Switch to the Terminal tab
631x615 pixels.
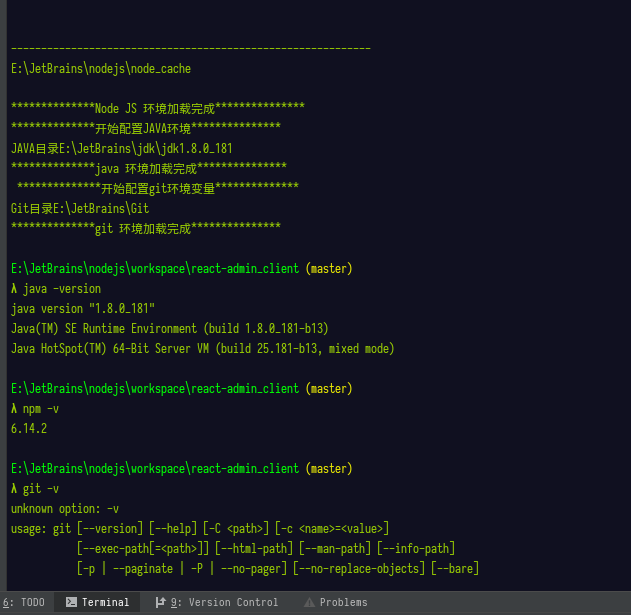(97, 602)
